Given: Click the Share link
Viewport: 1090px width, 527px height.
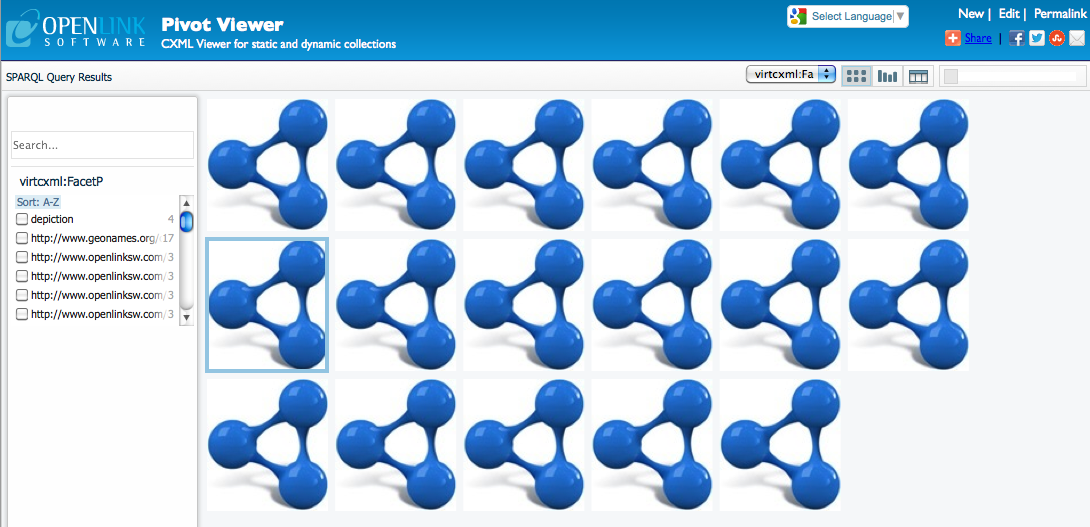Looking at the screenshot, I should [978, 38].
